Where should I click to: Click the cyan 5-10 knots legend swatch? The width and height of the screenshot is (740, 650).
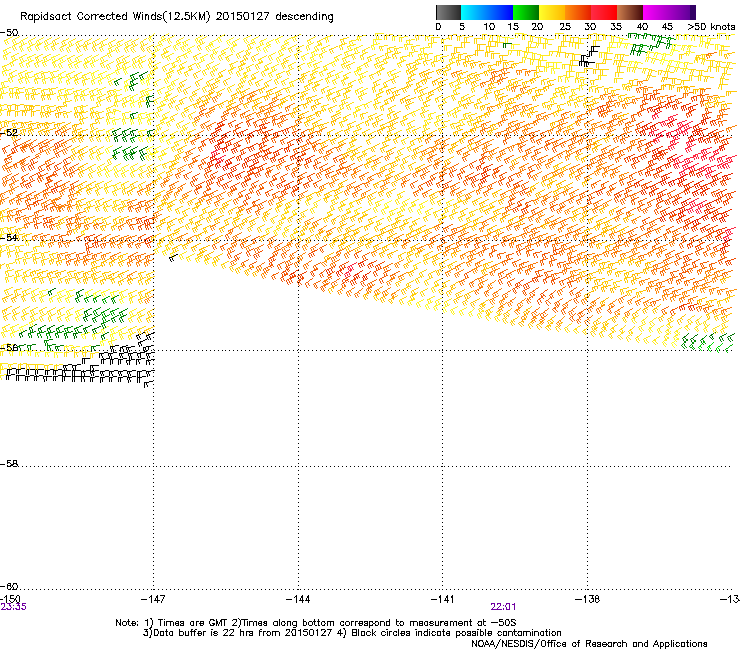[x=474, y=12]
